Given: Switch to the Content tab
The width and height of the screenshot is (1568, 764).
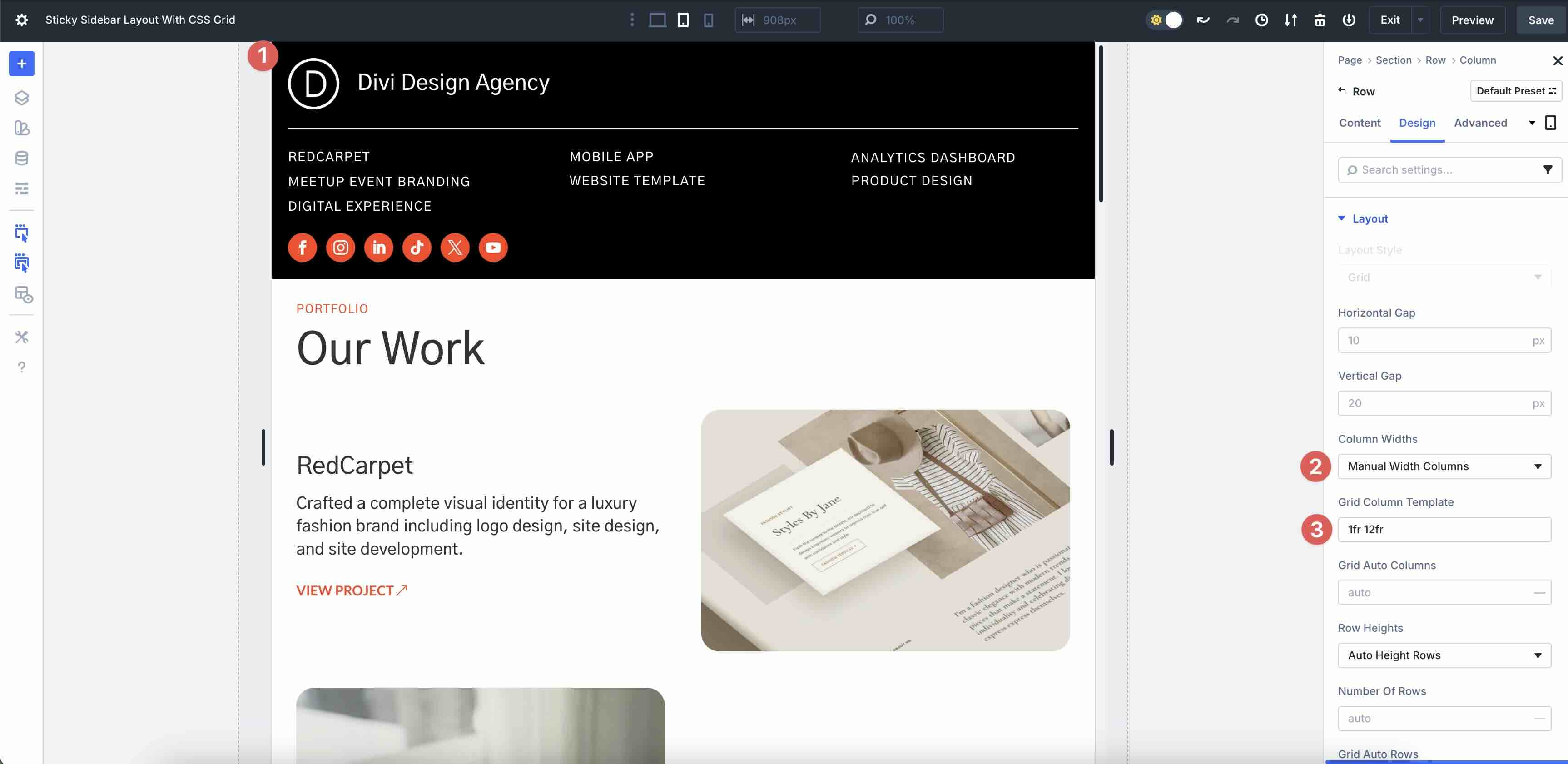Looking at the screenshot, I should point(1360,122).
